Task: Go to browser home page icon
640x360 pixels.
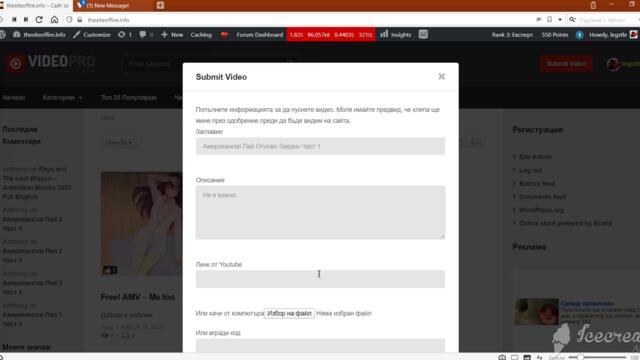Action: pyautogui.click(x=54, y=20)
